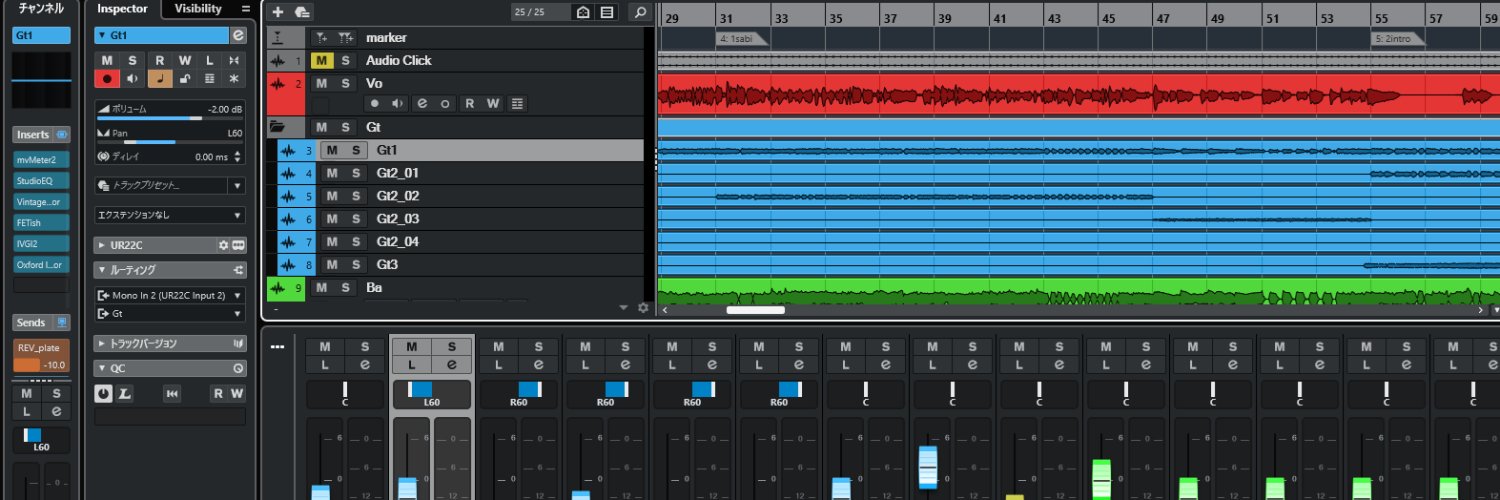Toggle musical timebase note icon in Inspector
The image size is (1500, 500).
159,78
